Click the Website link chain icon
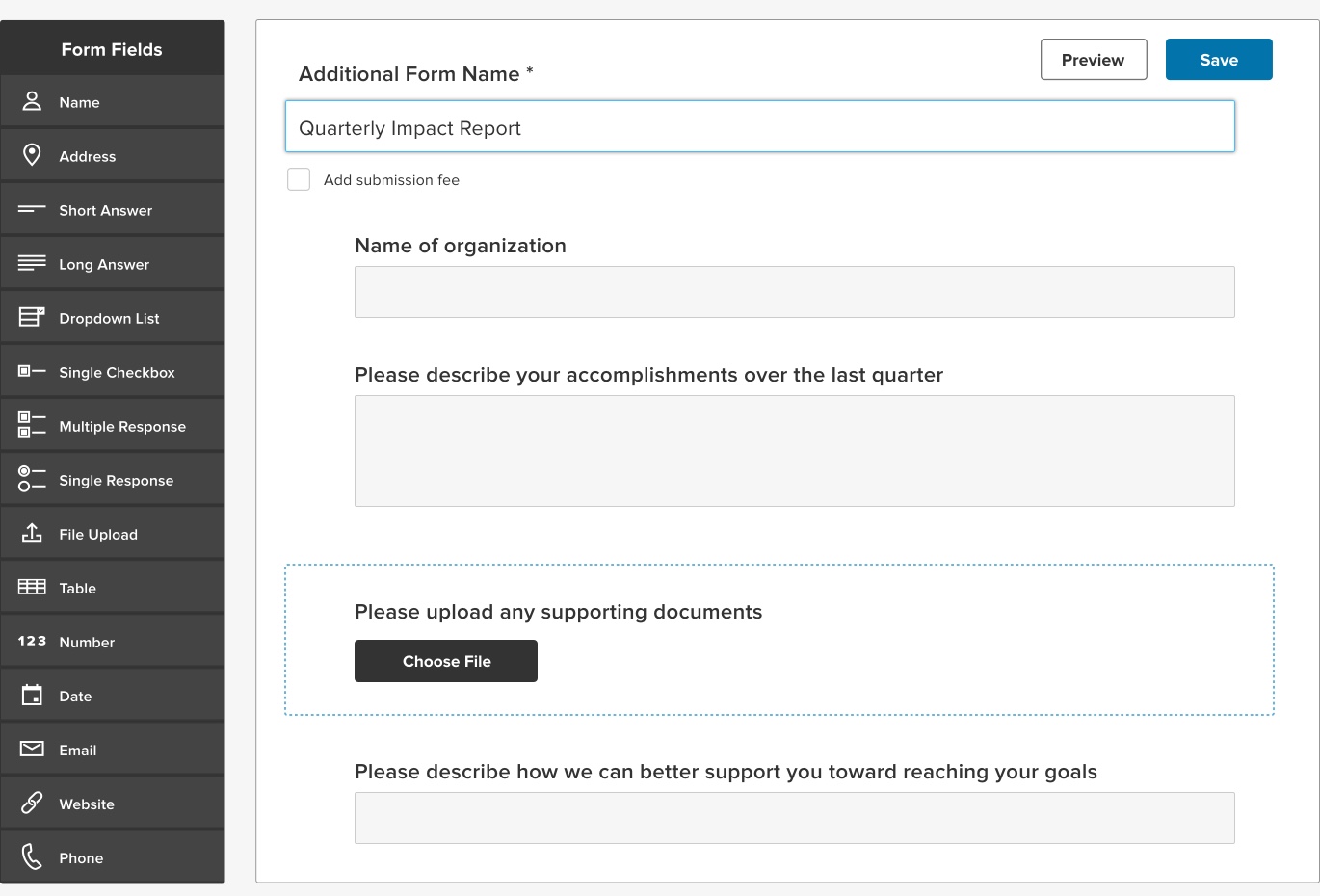Viewport: 1320px width, 896px height. point(32,803)
